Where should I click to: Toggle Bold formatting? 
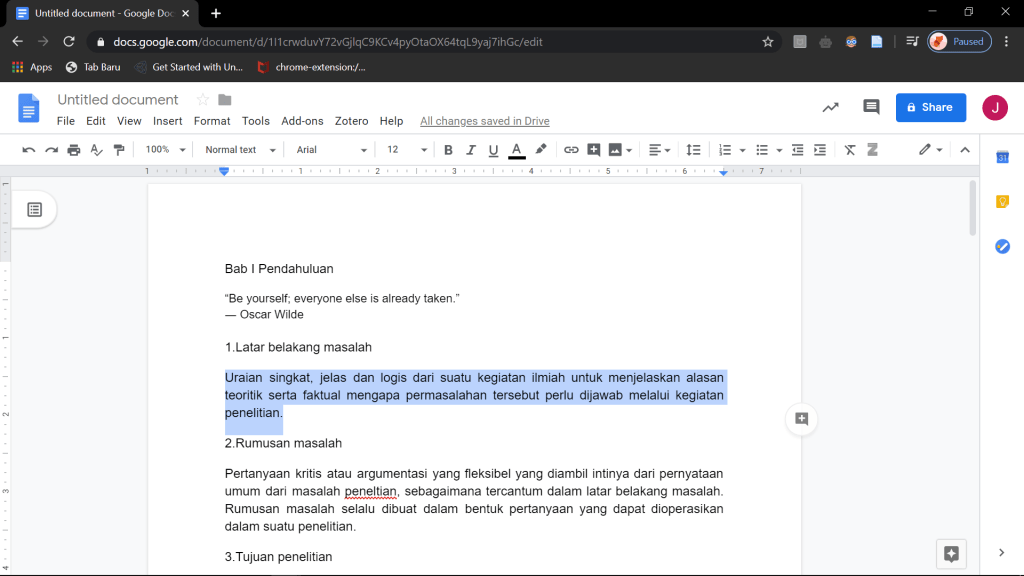tap(448, 150)
